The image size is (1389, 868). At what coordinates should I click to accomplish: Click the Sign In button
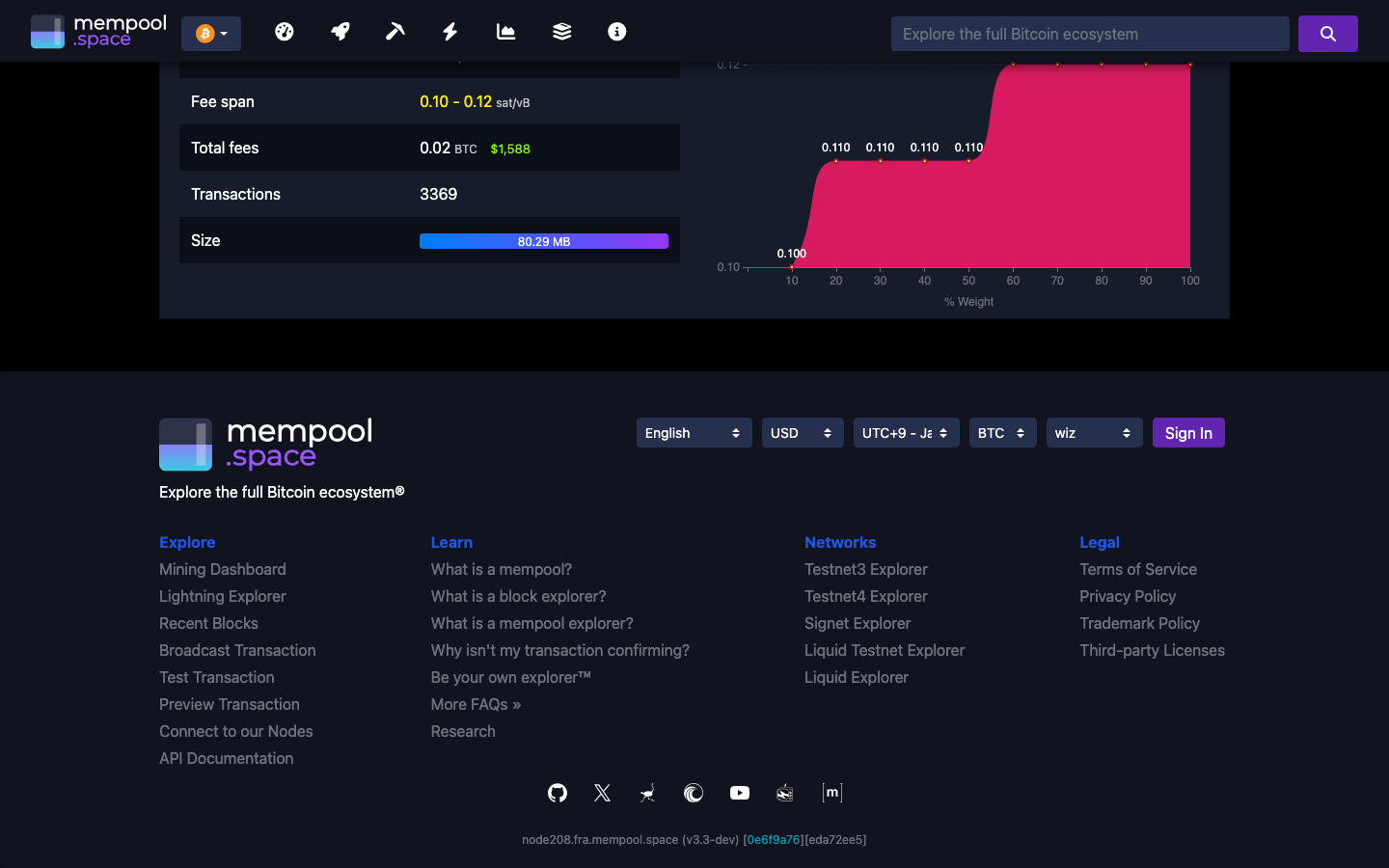click(x=1188, y=432)
